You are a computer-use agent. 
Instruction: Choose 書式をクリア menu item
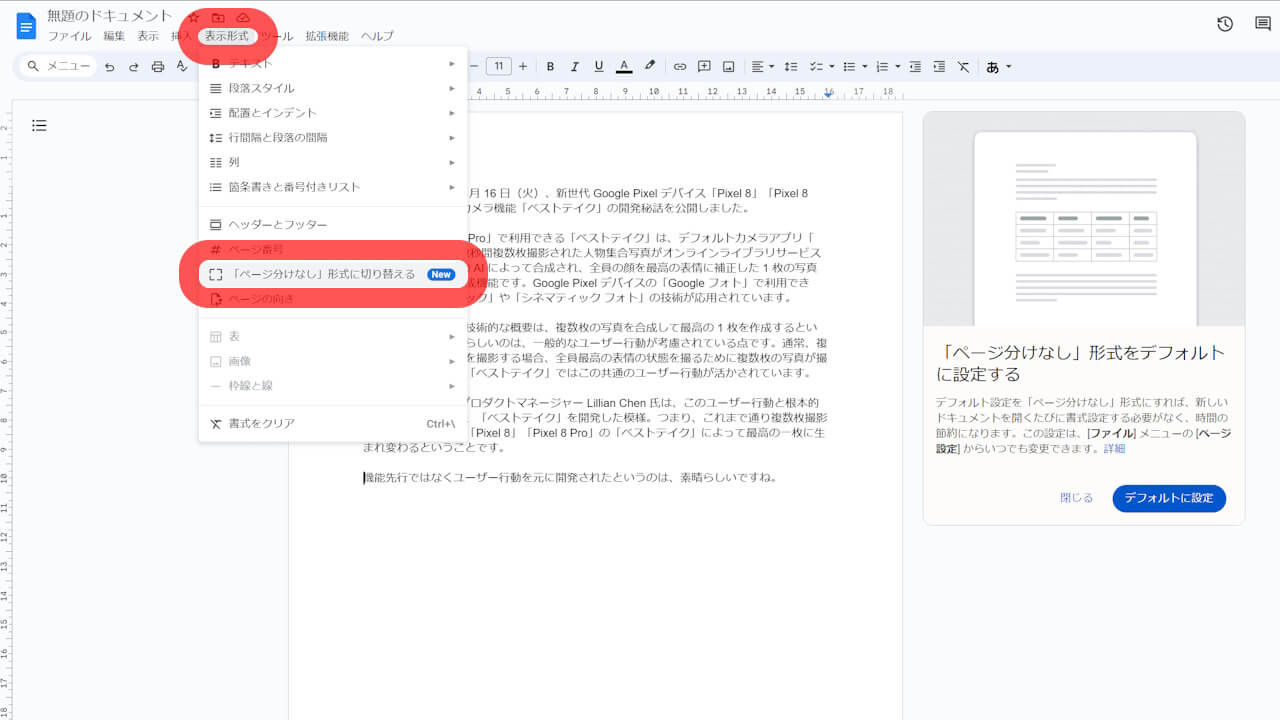point(333,423)
